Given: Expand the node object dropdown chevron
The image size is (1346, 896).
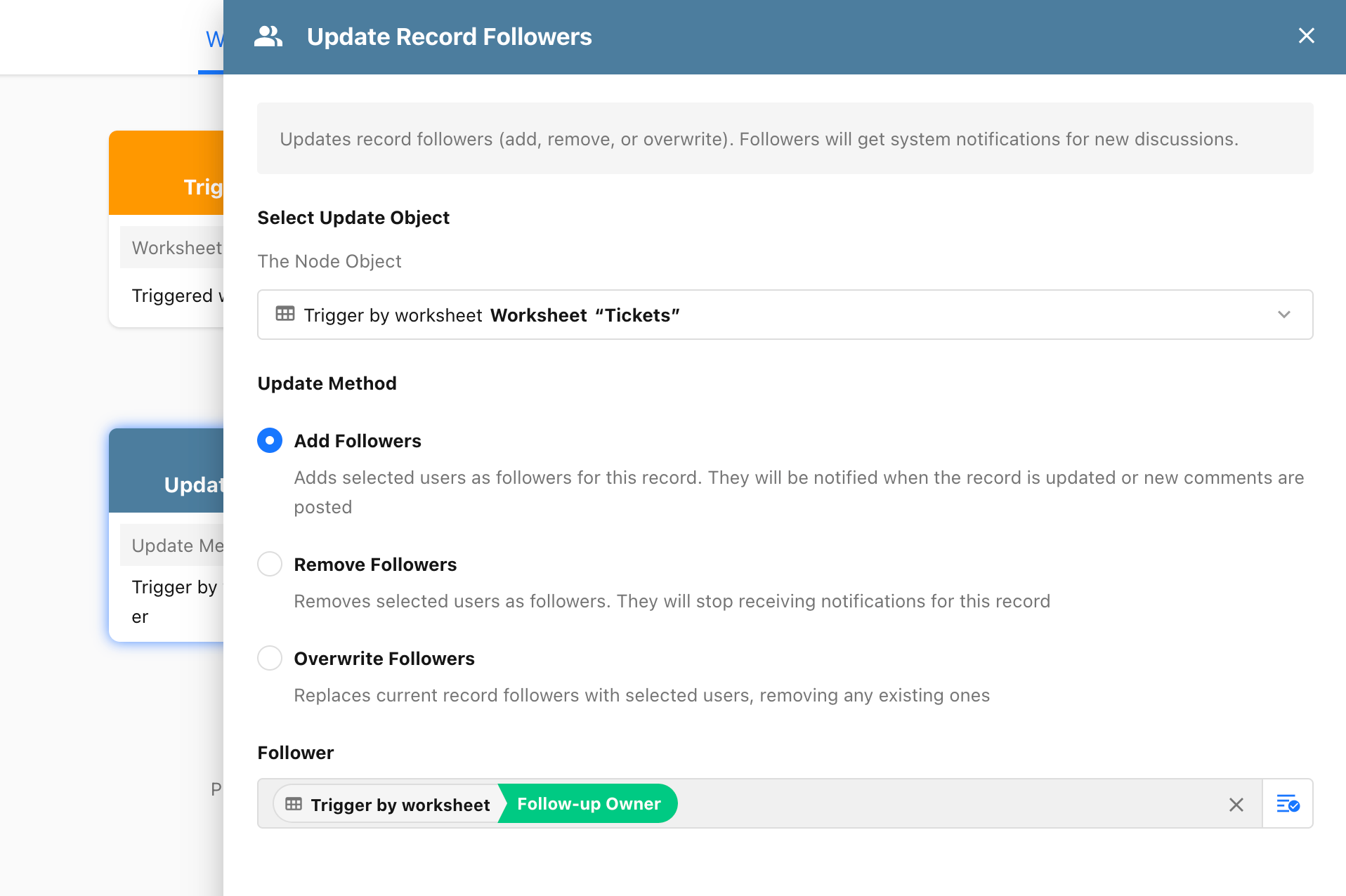Looking at the screenshot, I should pyautogui.click(x=1284, y=315).
